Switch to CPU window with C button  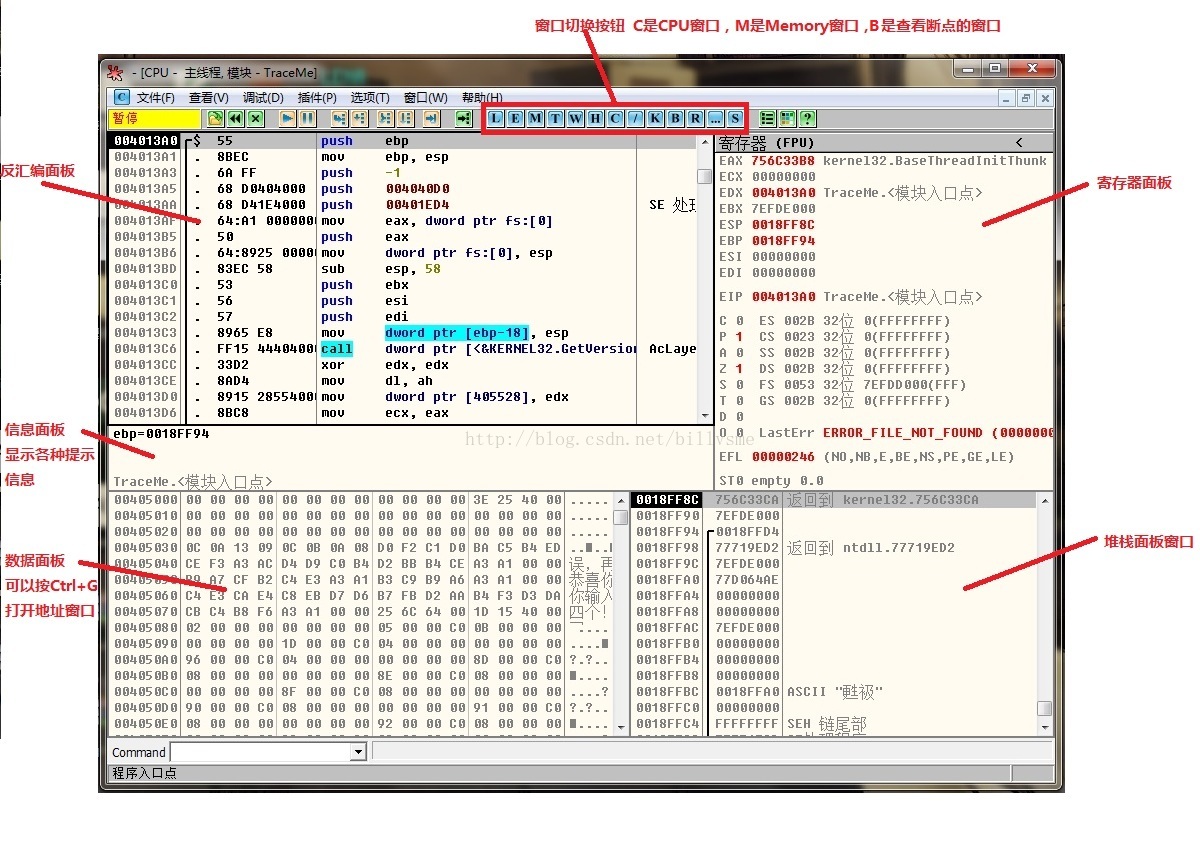point(616,118)
